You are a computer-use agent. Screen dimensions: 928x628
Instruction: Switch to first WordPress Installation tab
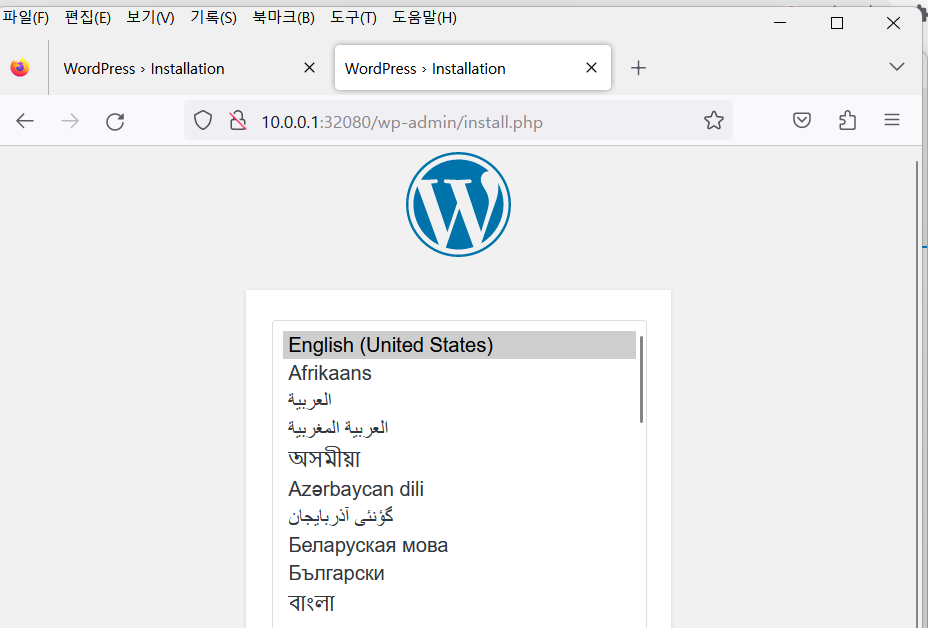[188, 68]
